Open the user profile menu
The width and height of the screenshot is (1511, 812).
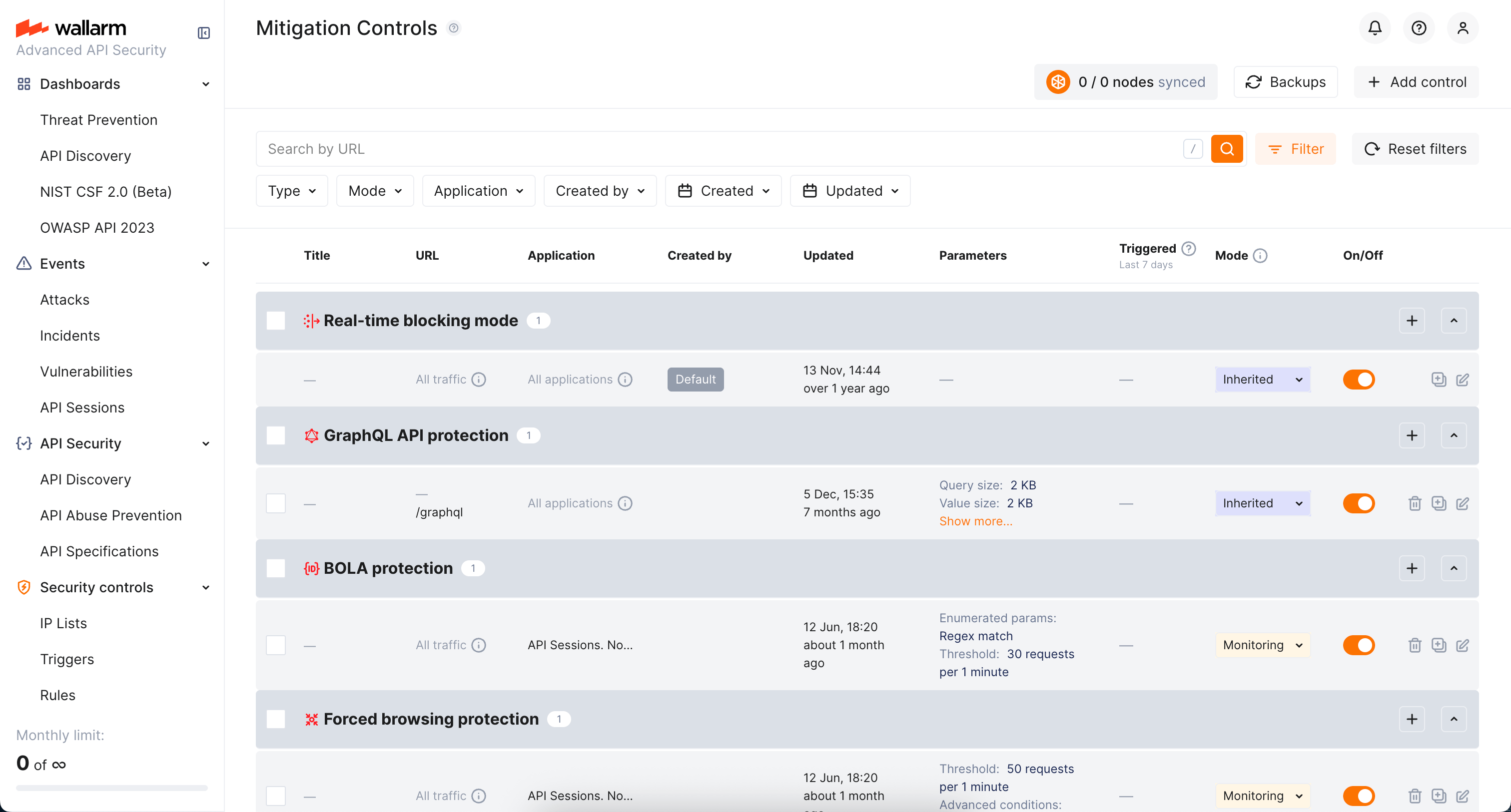pyautogui.click(x=1463, y=27)
